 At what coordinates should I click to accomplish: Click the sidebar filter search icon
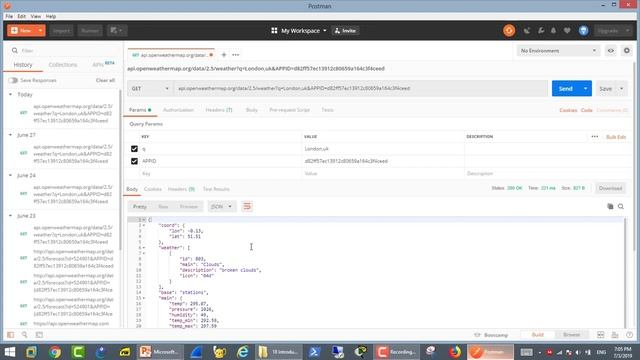(15, 51)
